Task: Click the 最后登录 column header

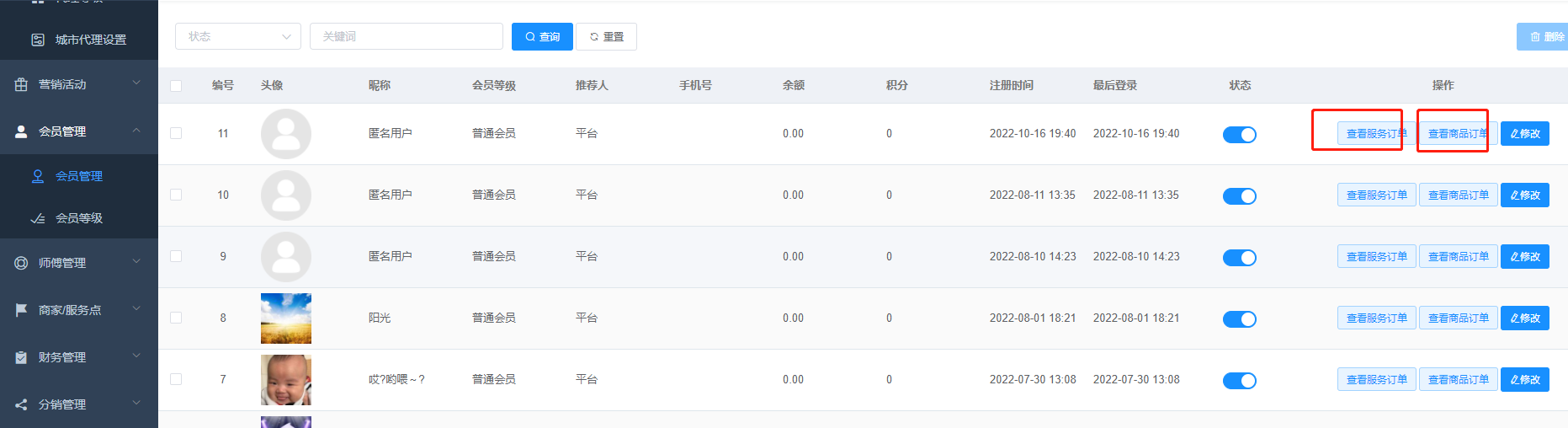Action: click(x=1115, y=85)
